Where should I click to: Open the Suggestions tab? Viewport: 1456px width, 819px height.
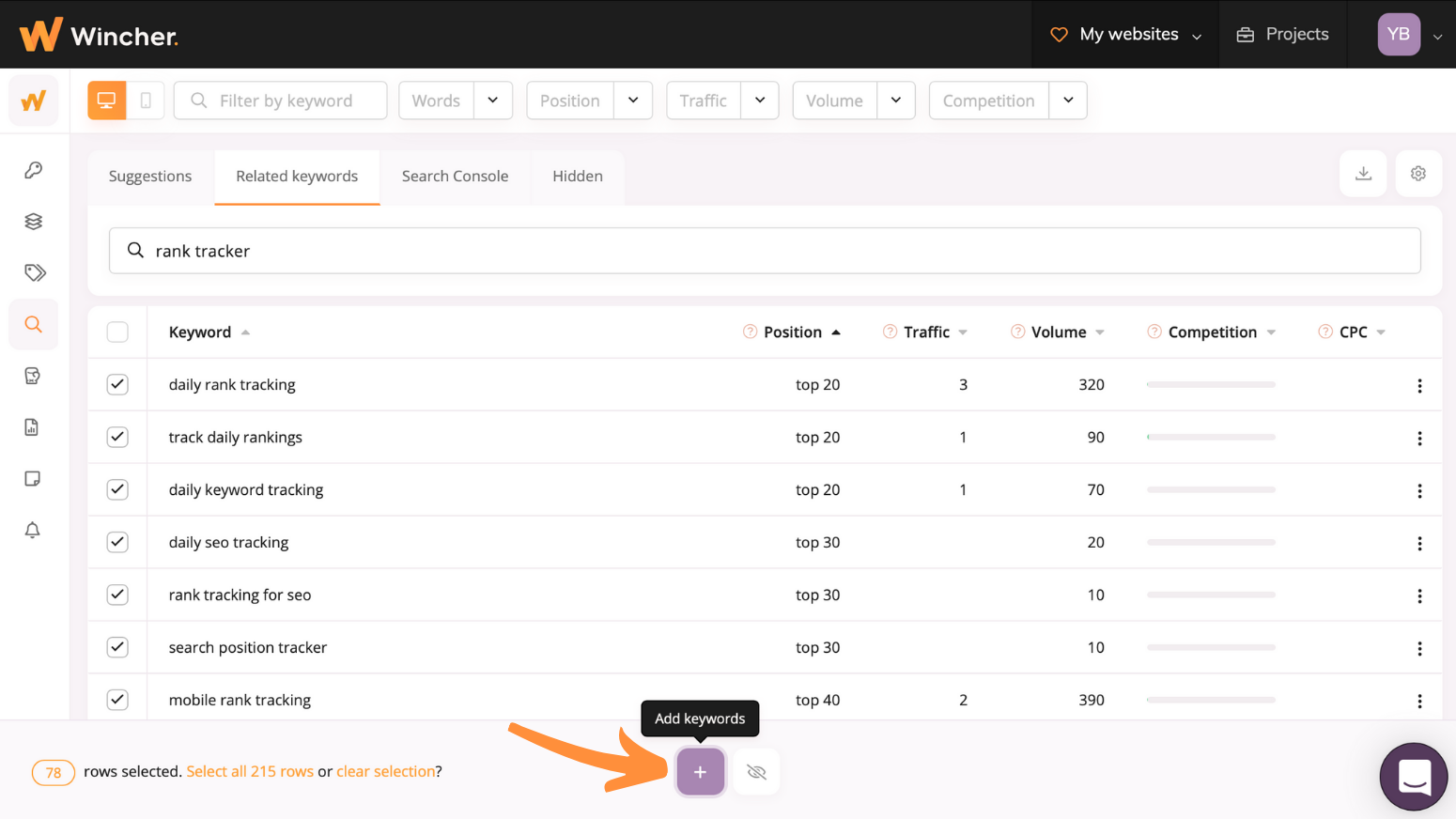(150, 177)
